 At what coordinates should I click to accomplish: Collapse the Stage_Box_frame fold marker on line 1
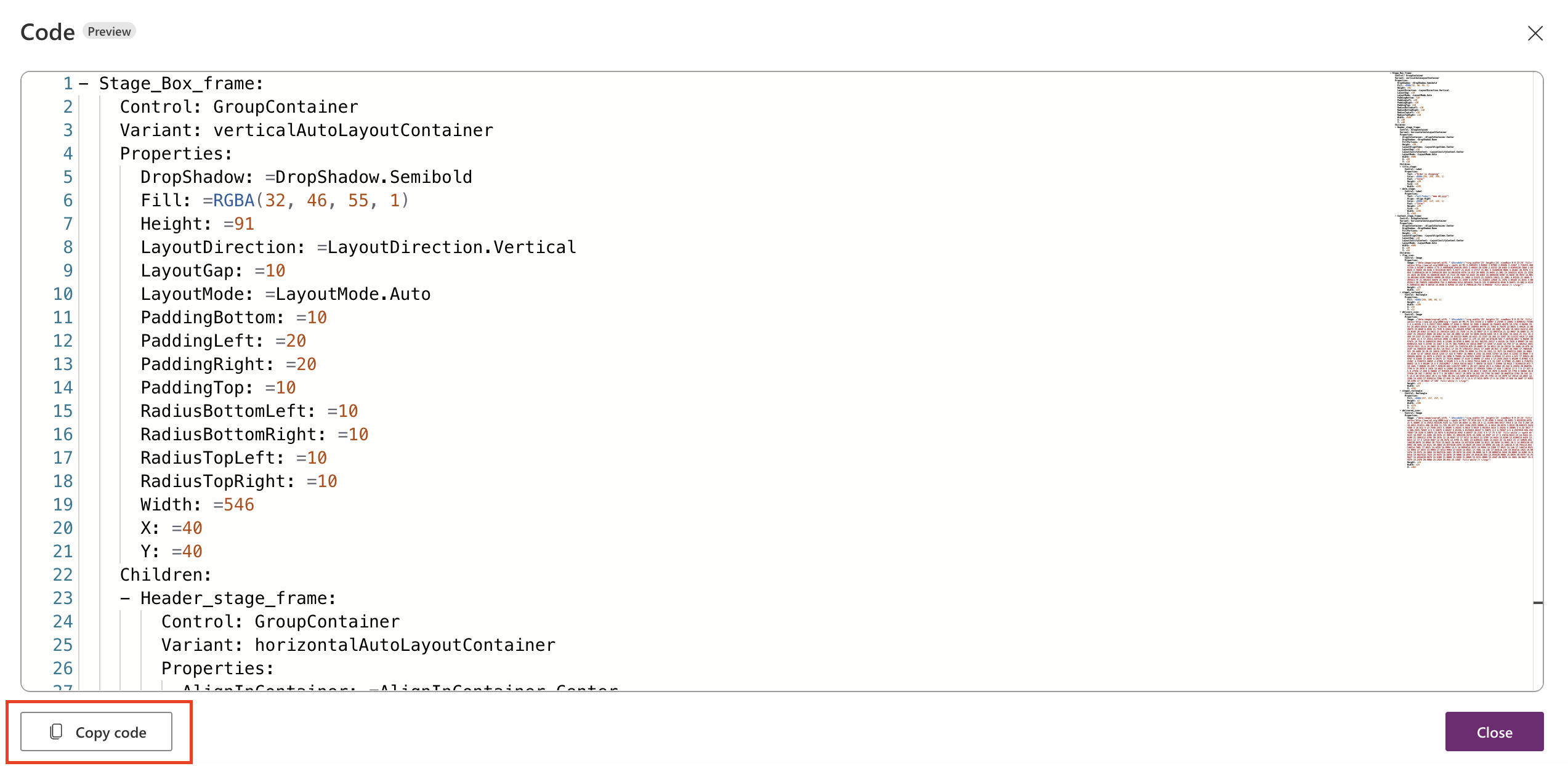(84, 83)
